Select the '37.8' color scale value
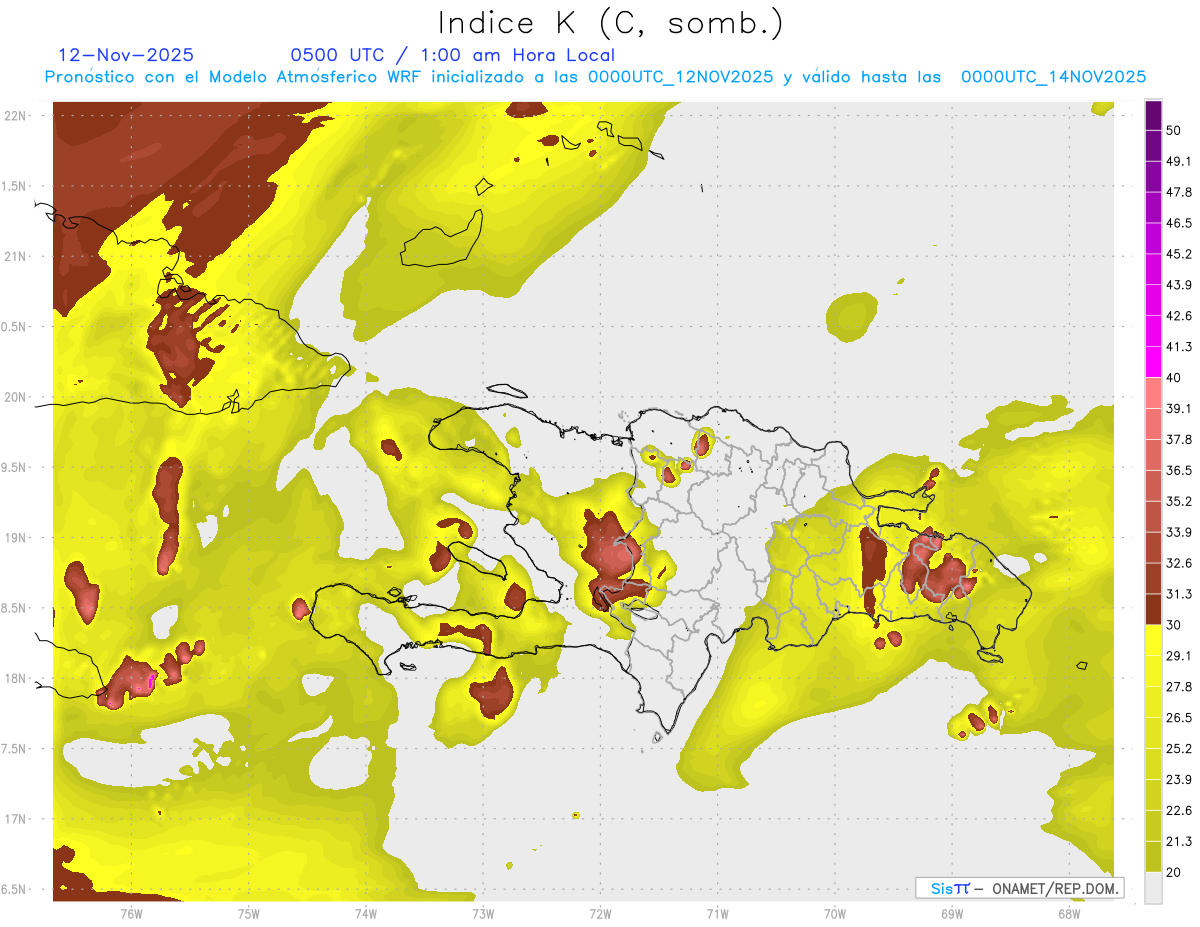The height and width of the screenshot is (927, 1200). point(1179,439)
